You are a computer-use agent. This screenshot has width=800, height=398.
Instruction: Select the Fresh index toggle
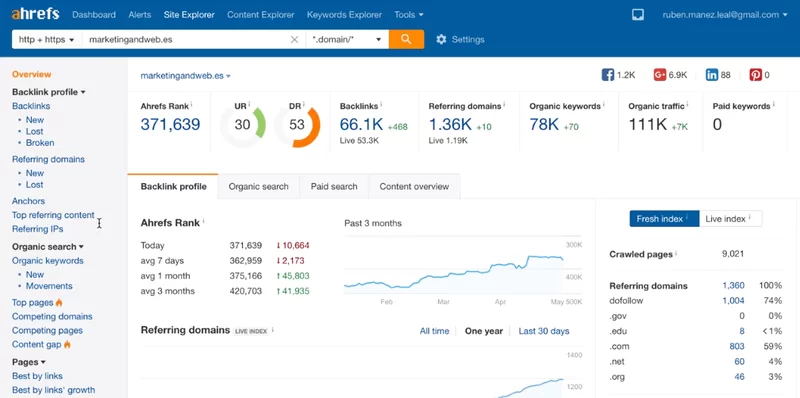point(664,219)
